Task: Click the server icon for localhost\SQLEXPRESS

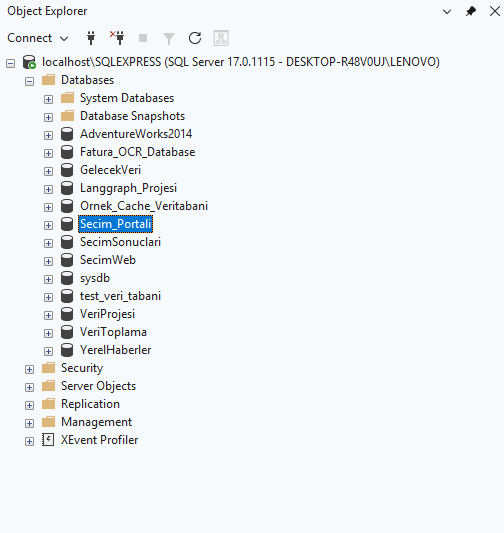Action: point(29,62)
